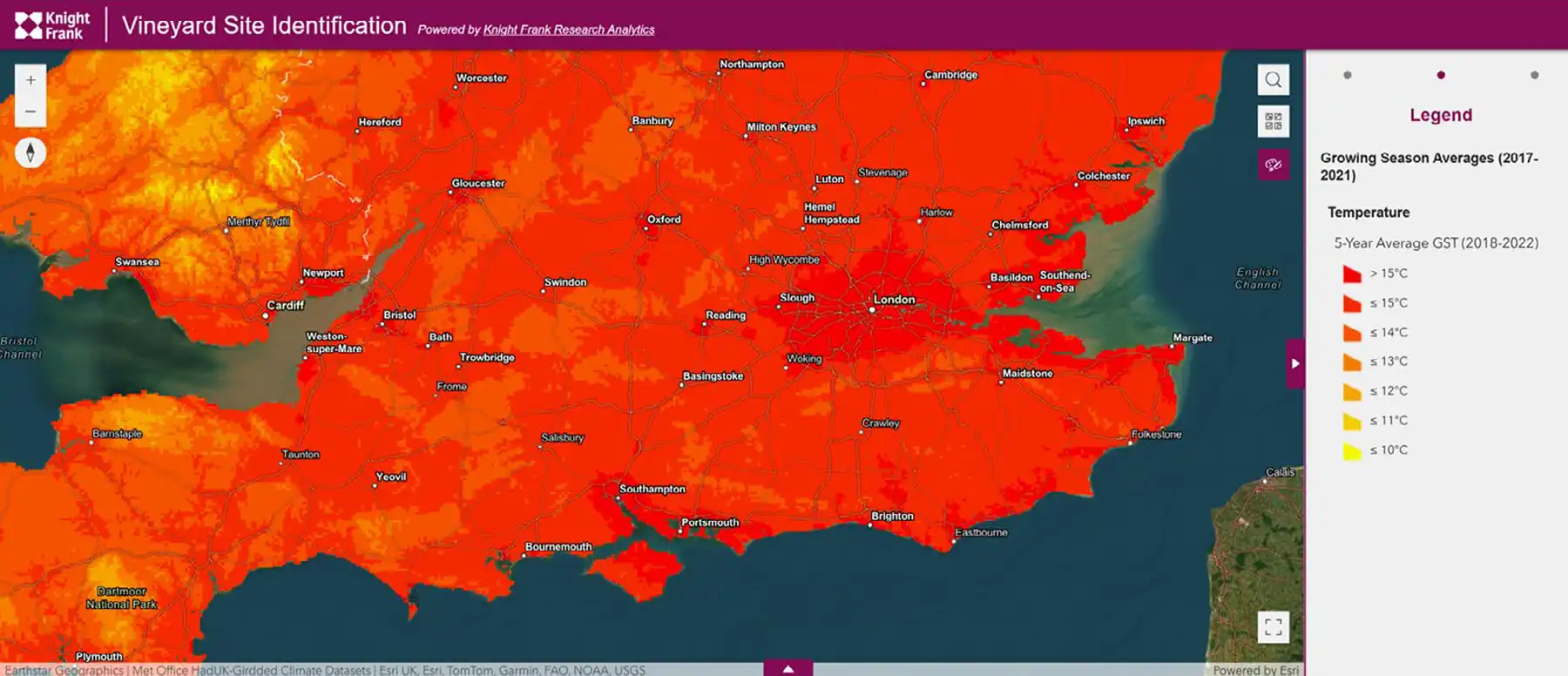Image resolution: width=1568 pixels, height=676 pixels.
Task: Click the Powered by Esri attribution
Action: pos(1256,670)
